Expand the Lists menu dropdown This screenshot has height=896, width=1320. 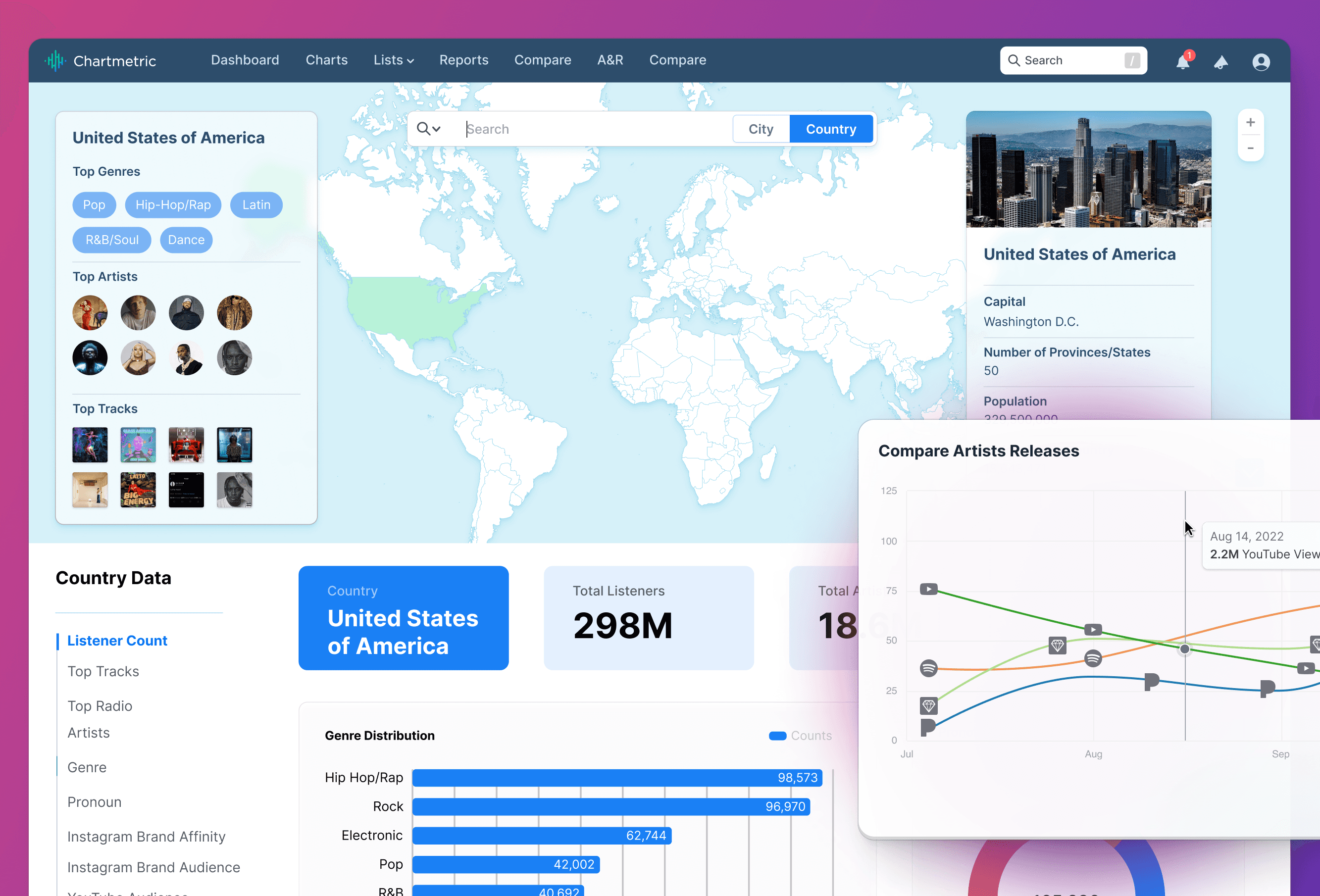(x=393, y=60)
